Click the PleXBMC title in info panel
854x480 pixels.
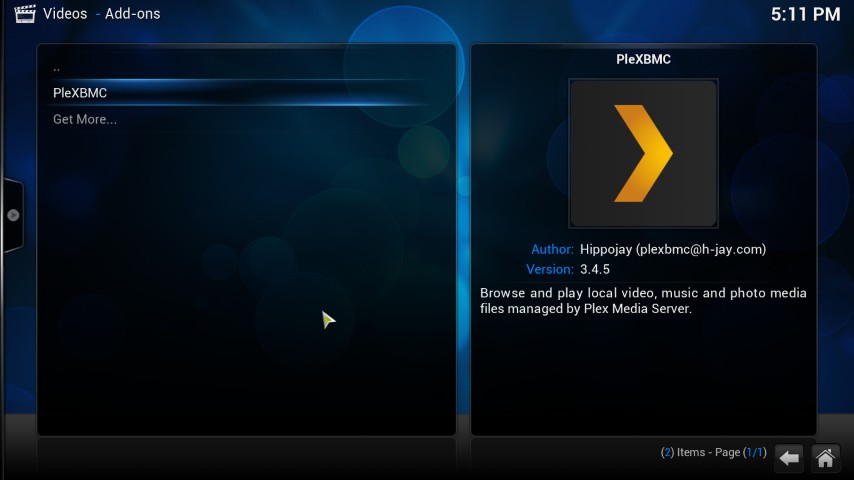coord(643,59)
